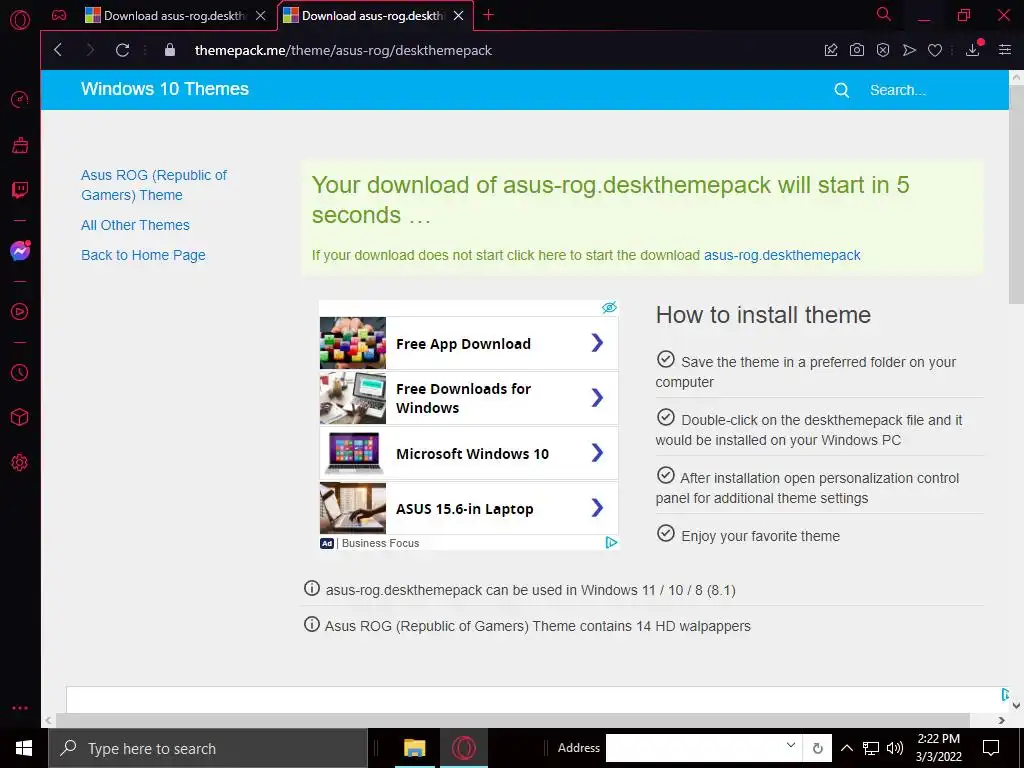This screenshot has width=1024, height=768.
Task: Focus the site Search... field
Action: coord(898,90)
